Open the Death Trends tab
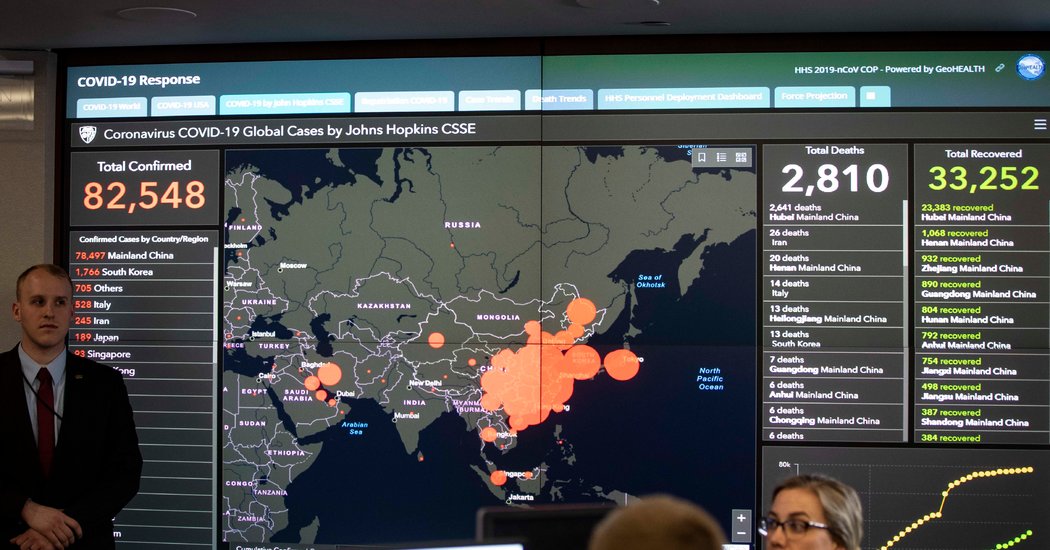 tap(559, 98)
